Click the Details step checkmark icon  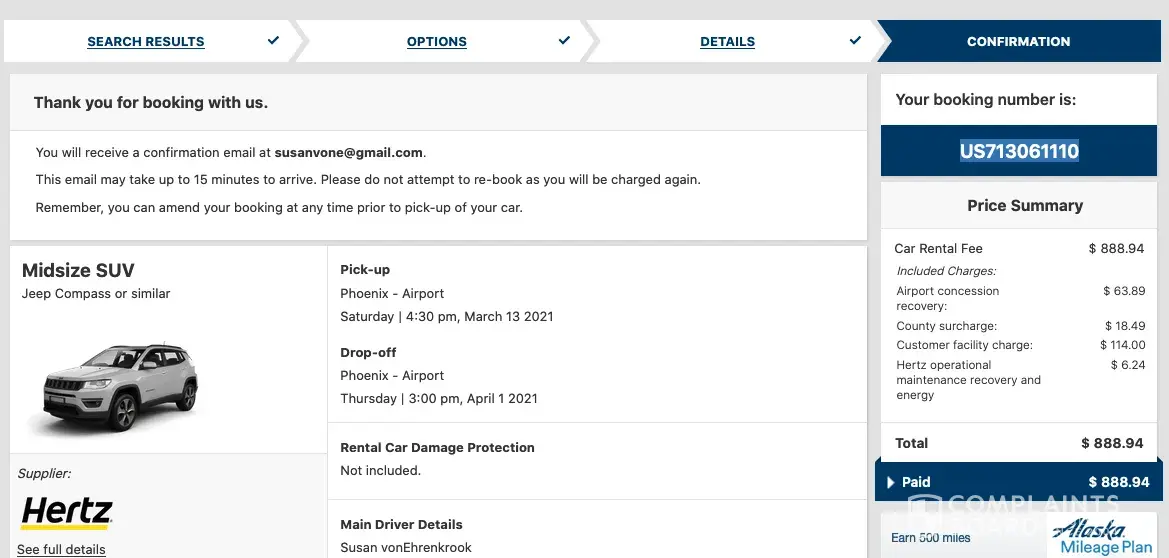pos(855,41)
